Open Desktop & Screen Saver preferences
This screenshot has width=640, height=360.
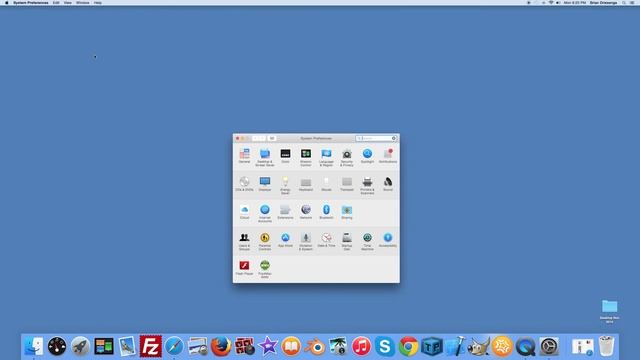pos(264,158)
